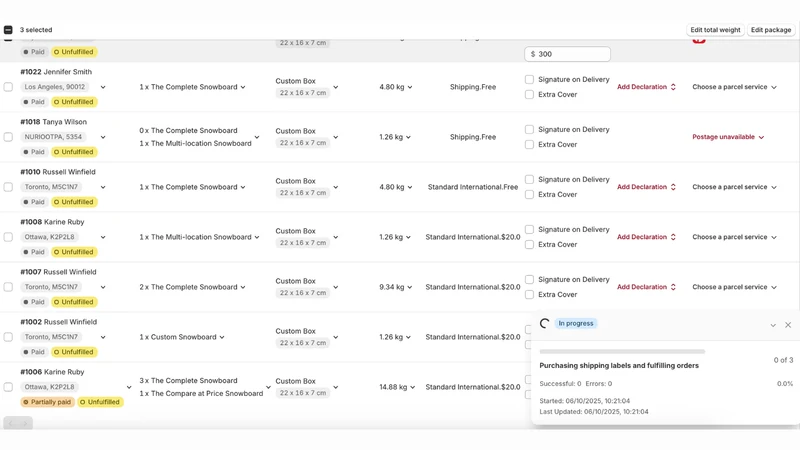Open Custom Box package dropdown for order #1008
This screenshot has width=800, height=450.
point(336,237)
